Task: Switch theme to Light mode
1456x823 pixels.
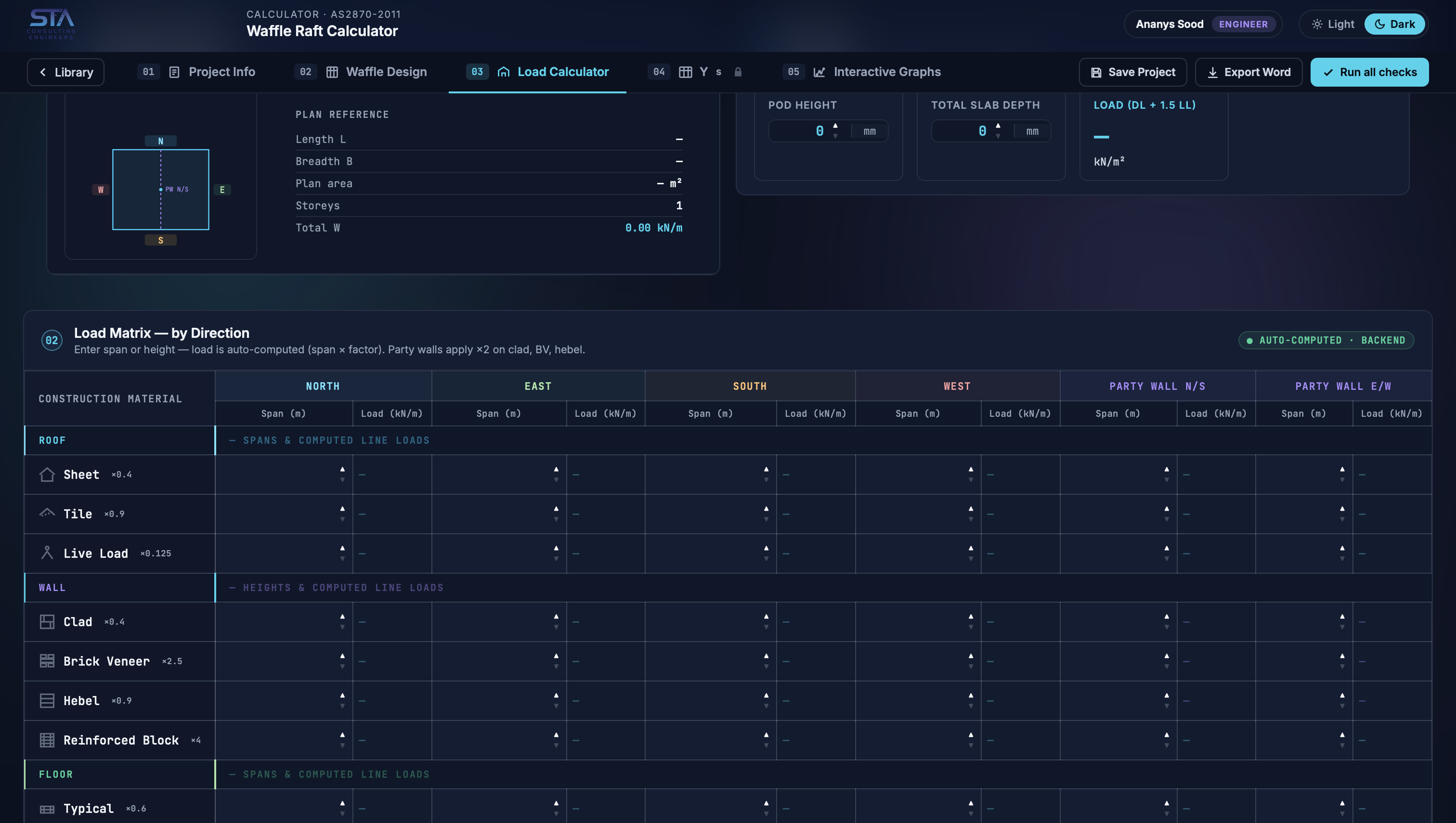Action: (1332, 25)
